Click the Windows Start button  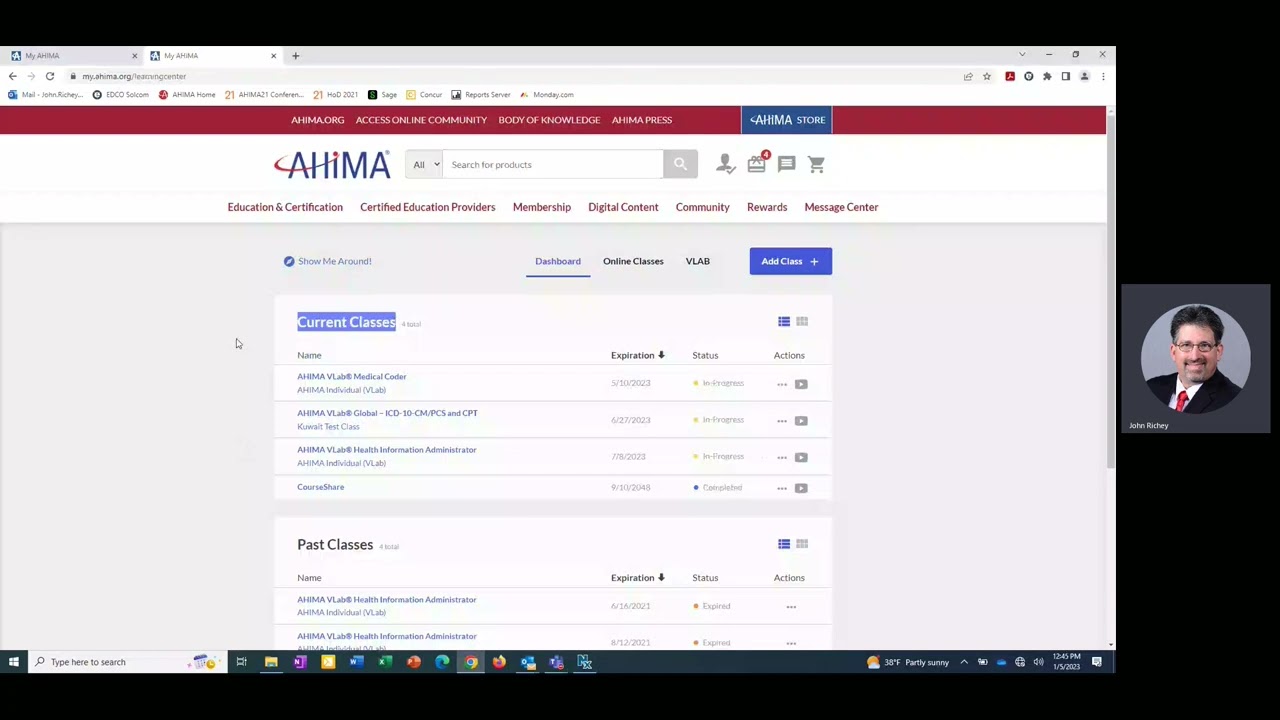tap(14, 662)
